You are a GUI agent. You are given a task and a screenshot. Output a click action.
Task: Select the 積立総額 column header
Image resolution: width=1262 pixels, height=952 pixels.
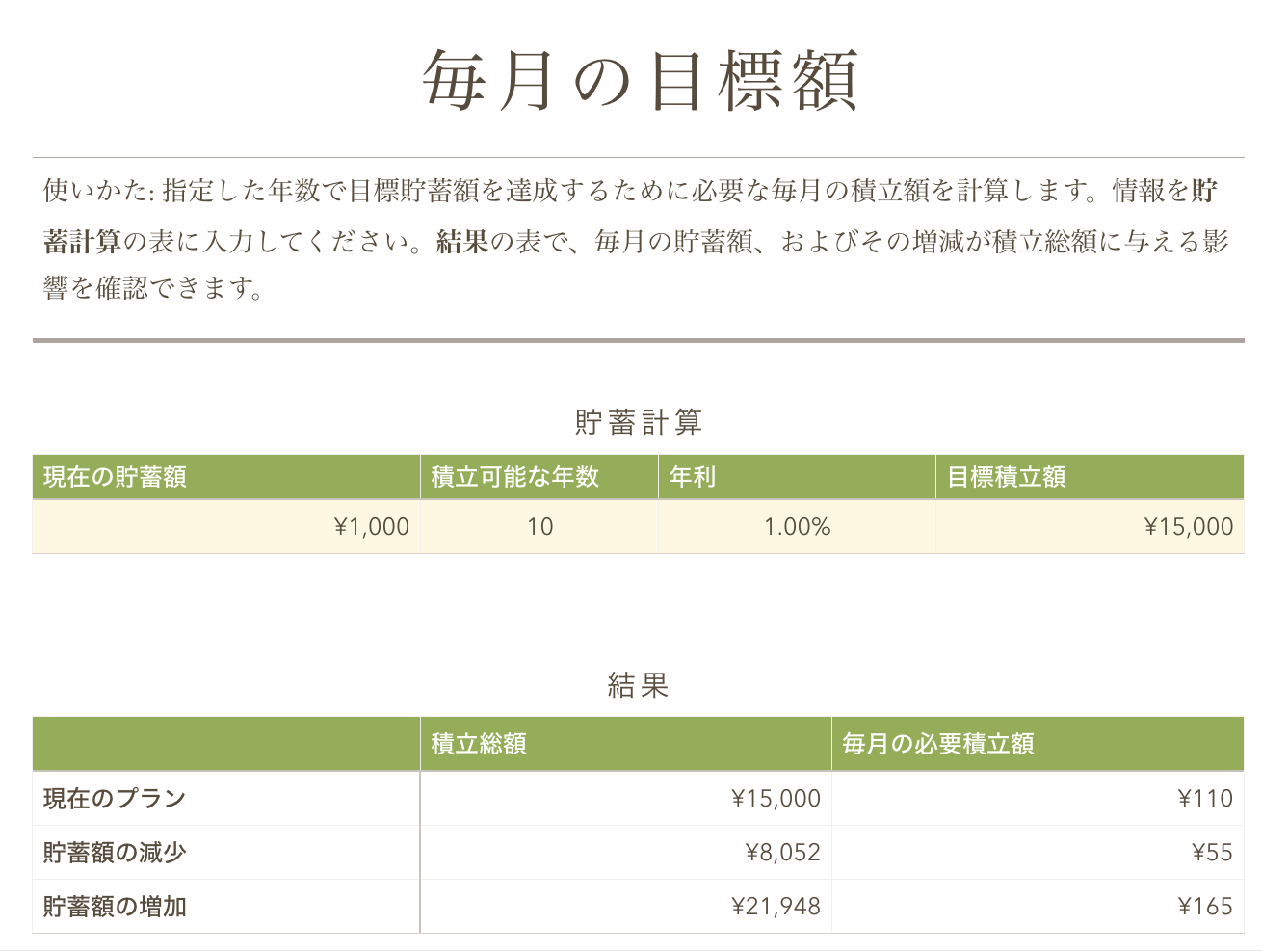(x=625, y=744)
